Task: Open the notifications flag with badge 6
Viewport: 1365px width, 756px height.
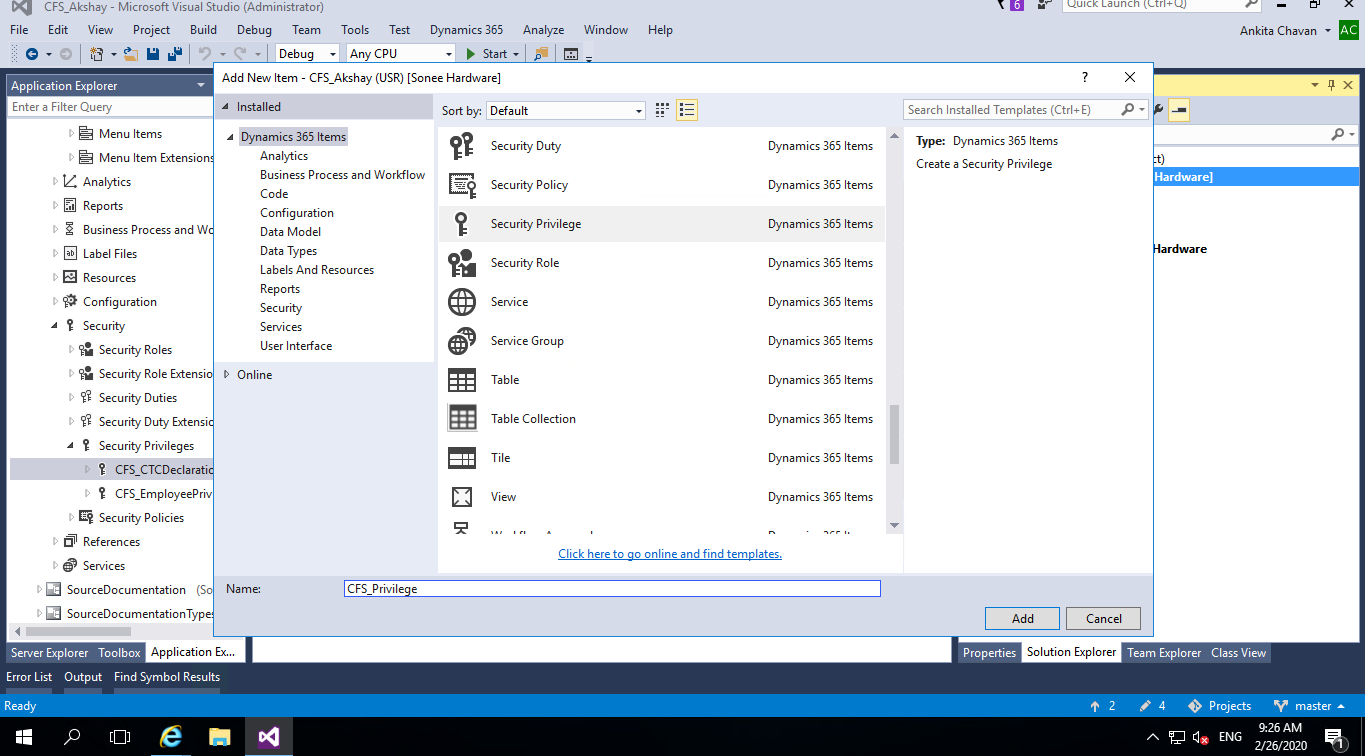Action: (x=1012, y=5)
